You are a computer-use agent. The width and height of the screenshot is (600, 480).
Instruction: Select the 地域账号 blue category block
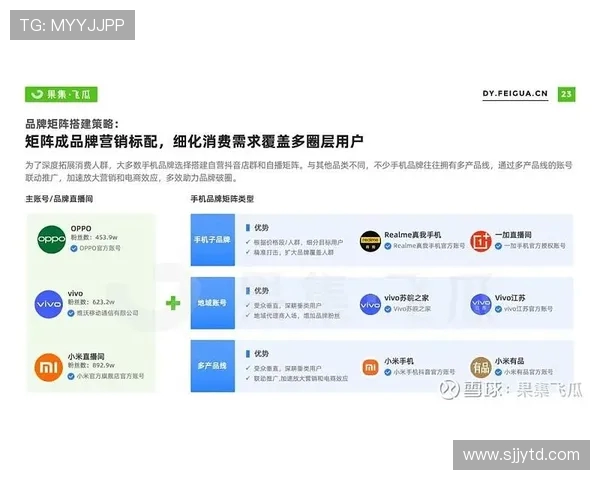click(213, 303)
